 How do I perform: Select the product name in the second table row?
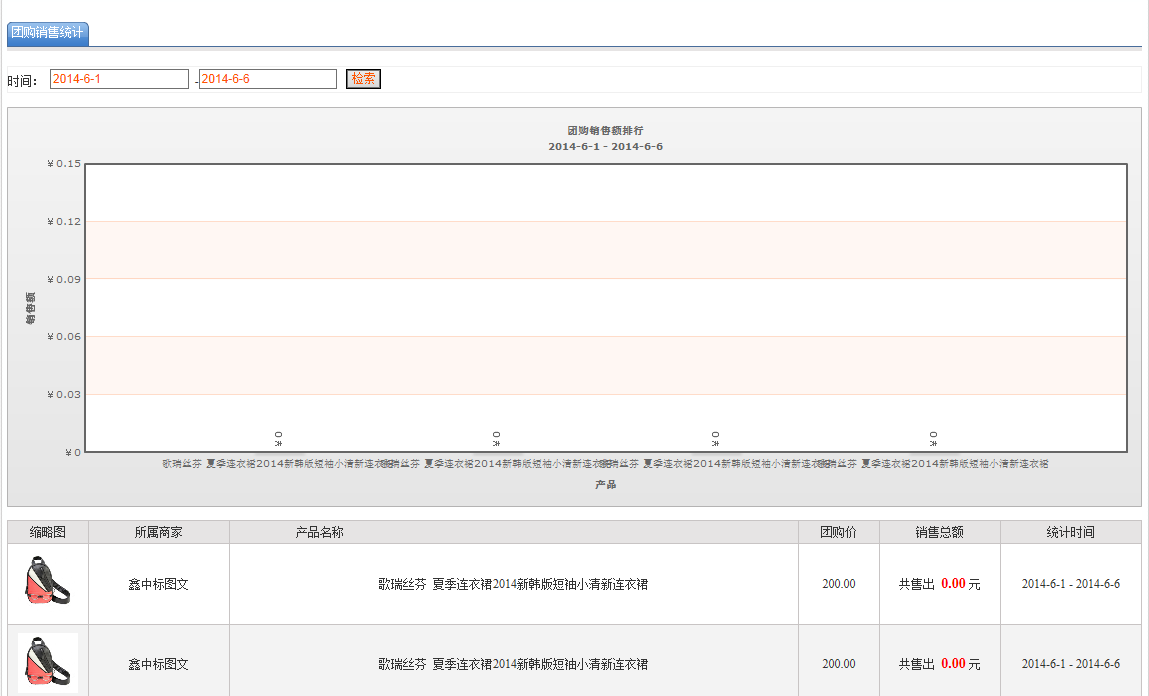[513, 664]
